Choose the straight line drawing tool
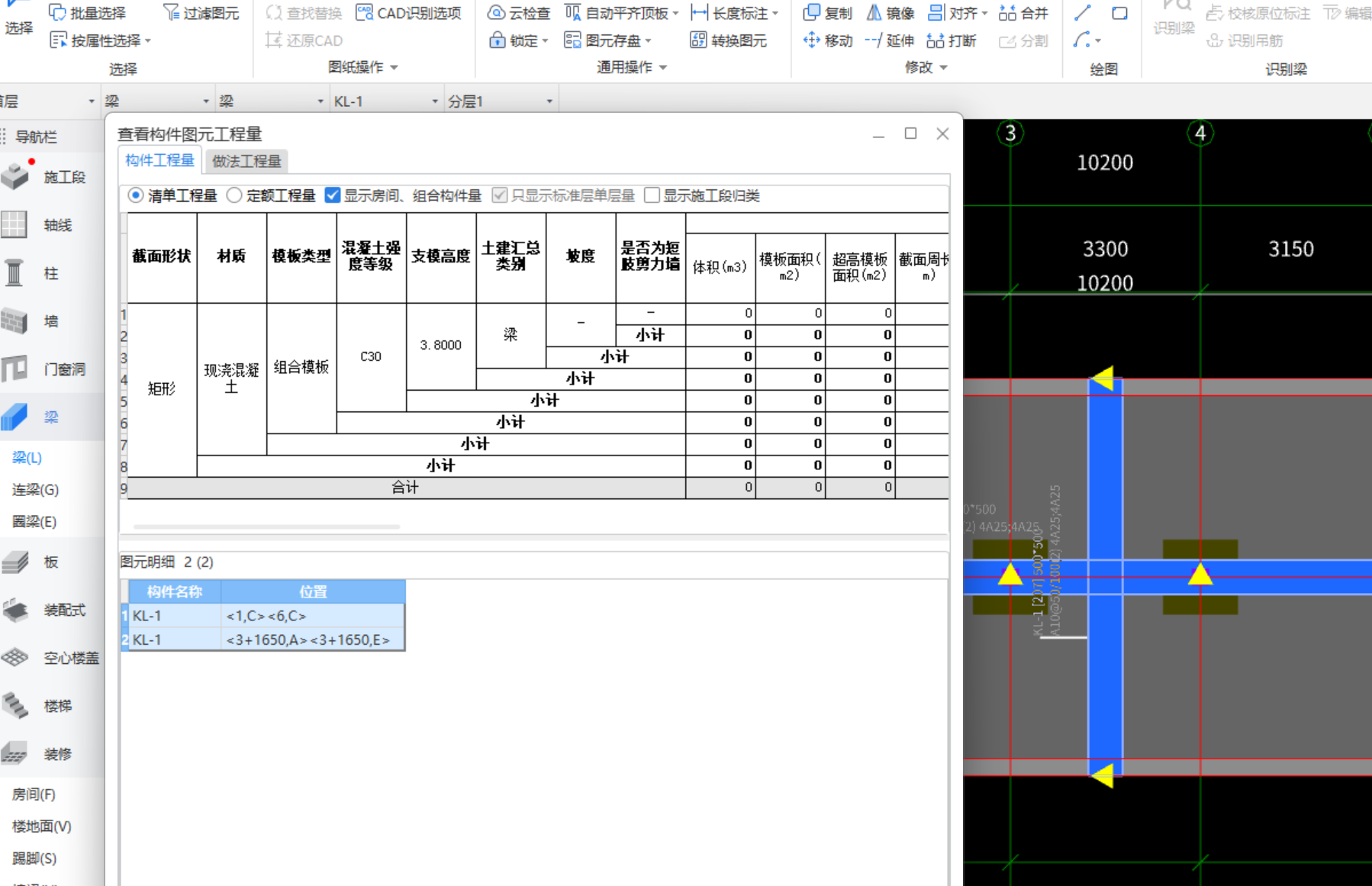This screenshot has width=1372, height=886. click(1082, 12)
